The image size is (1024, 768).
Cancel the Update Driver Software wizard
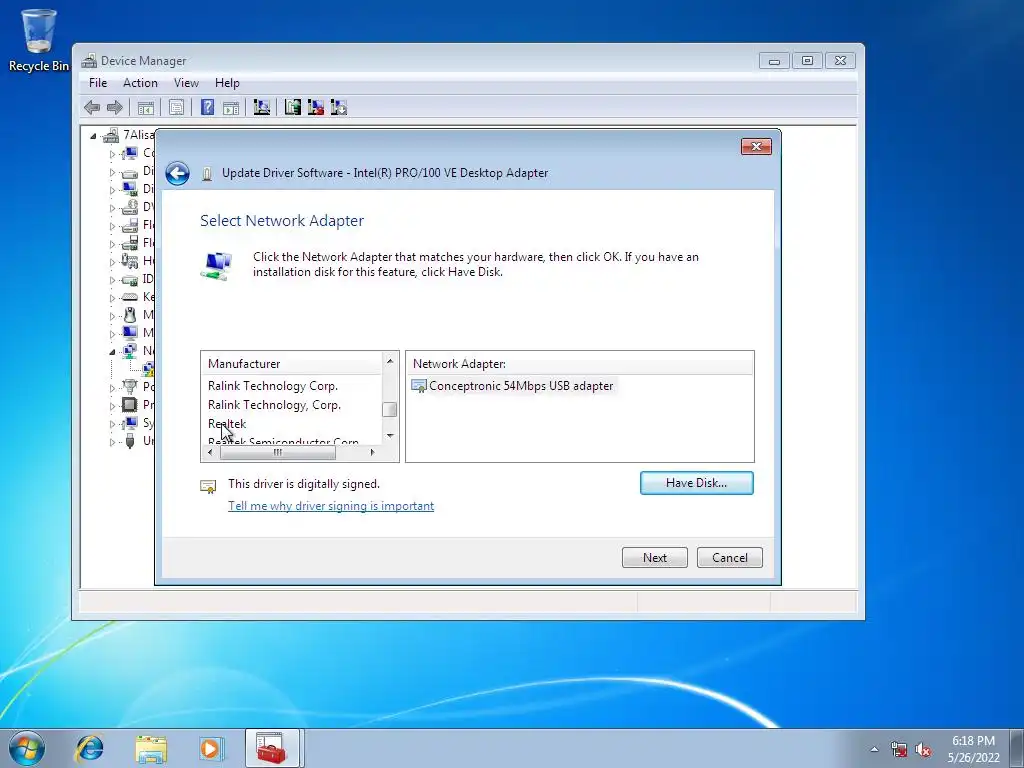point(729,558)
